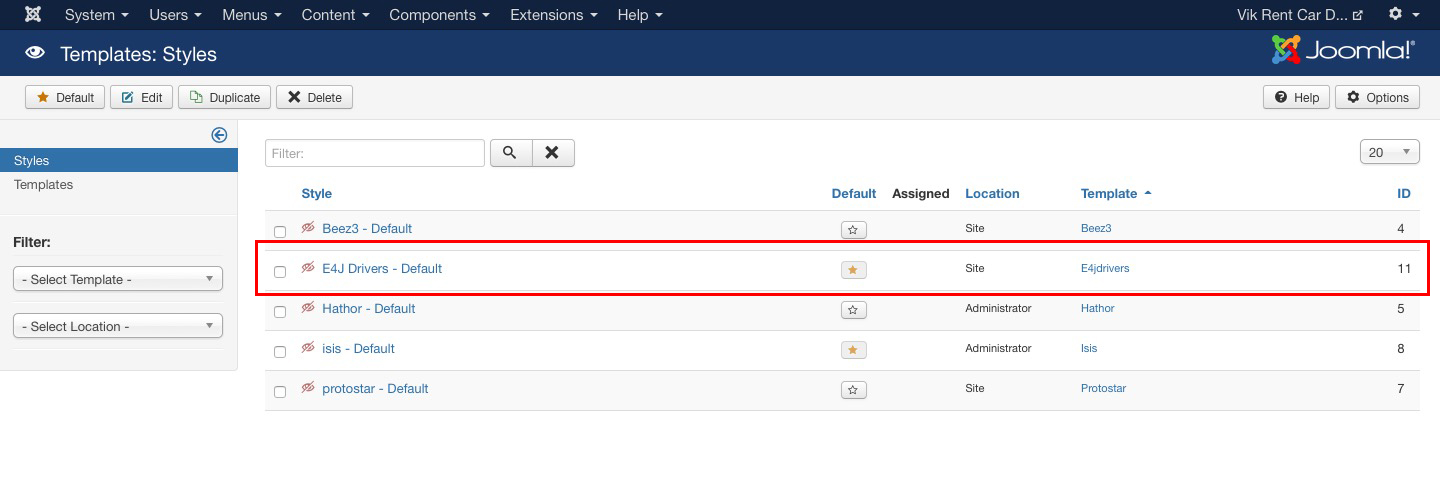Open the Extensions menu
1440x481 pixels.
(553, 15)
